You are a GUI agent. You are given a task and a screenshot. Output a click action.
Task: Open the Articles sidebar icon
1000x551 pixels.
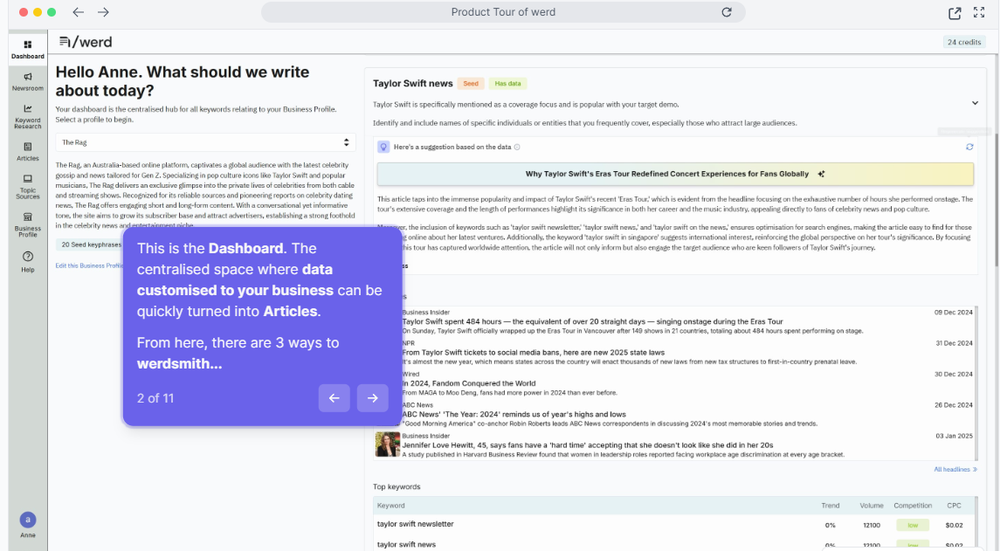pos(27,152)
